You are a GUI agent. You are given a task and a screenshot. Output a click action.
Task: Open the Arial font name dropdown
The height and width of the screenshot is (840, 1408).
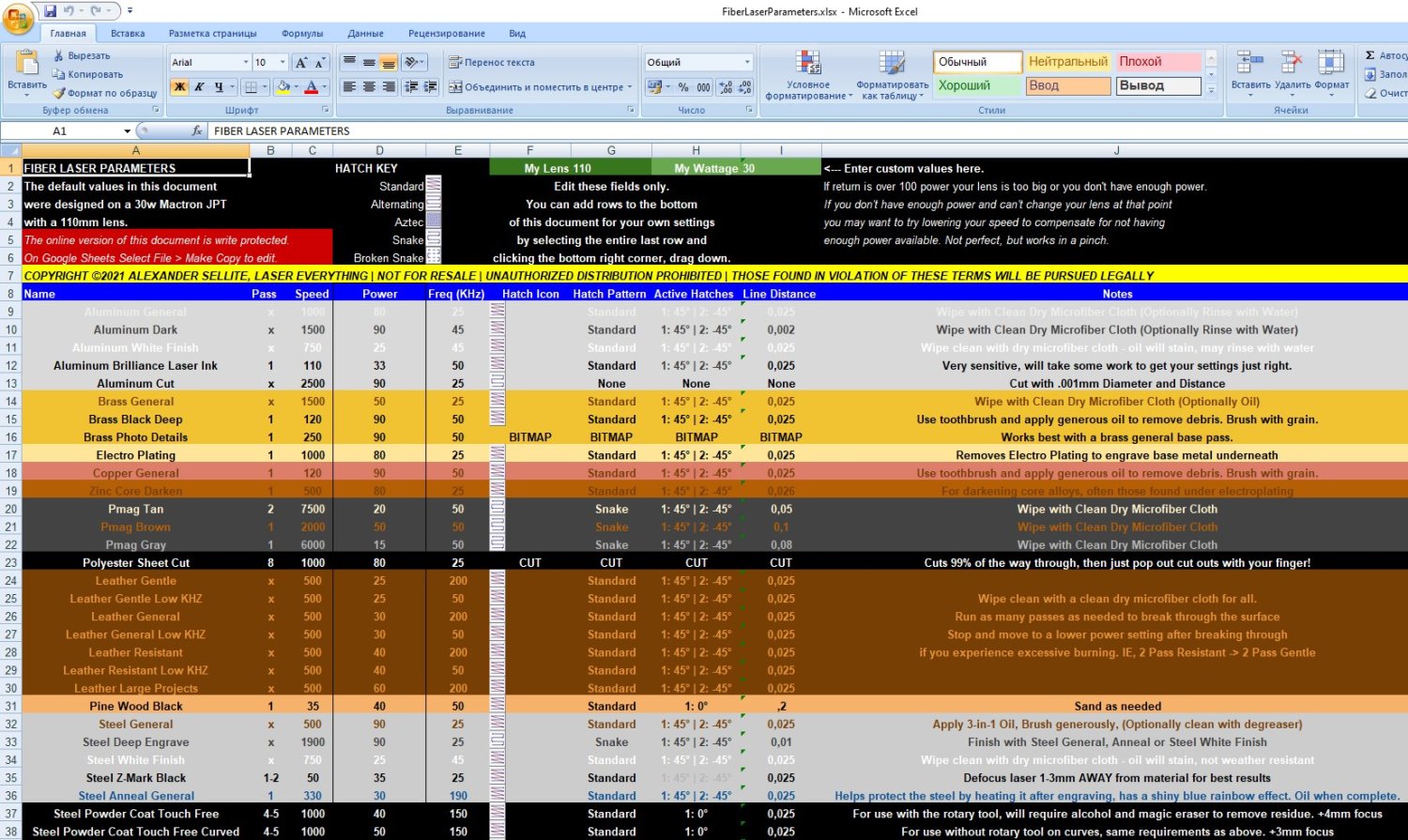click(246, 63)
